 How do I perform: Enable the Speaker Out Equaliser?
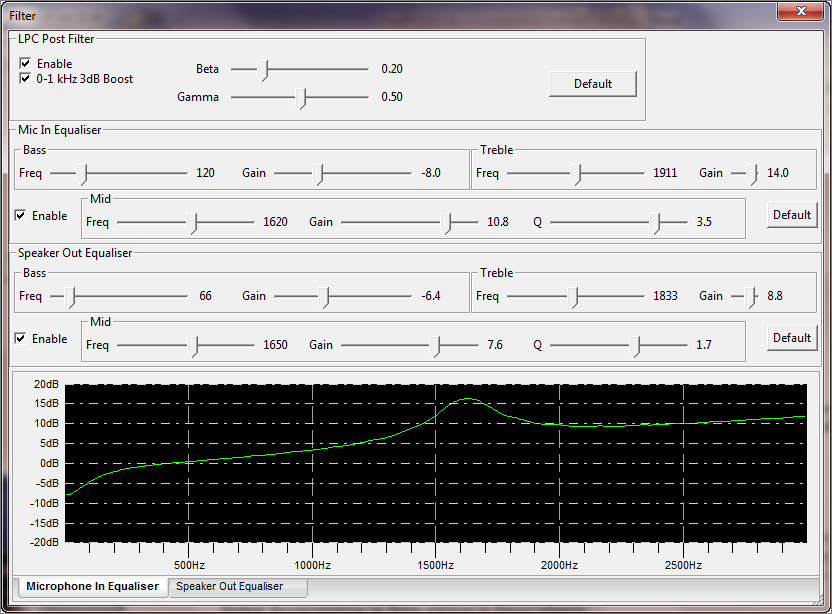23,338
